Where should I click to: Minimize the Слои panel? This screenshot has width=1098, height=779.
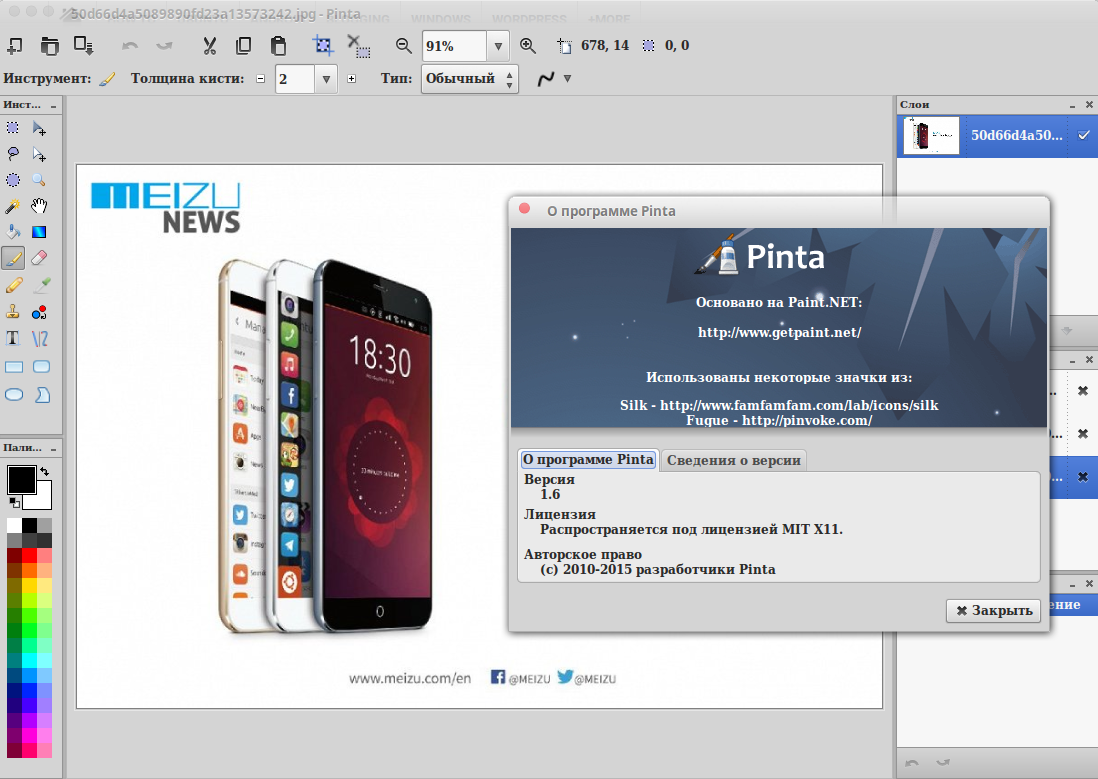tap(1072, 105)
